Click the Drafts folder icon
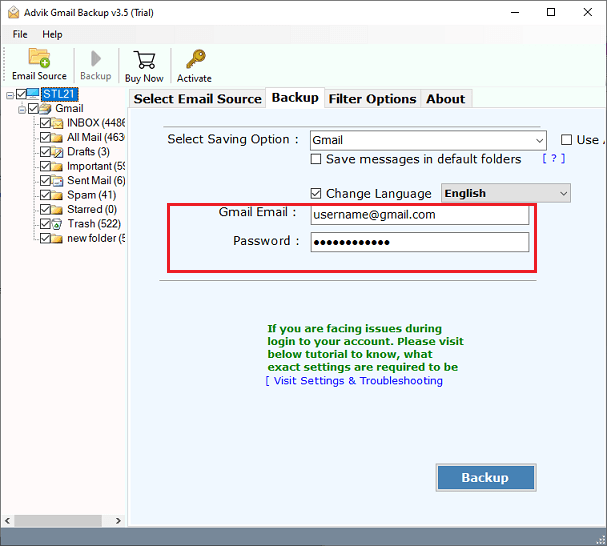This screenshot has height=546, width=607. click(57, 152)
